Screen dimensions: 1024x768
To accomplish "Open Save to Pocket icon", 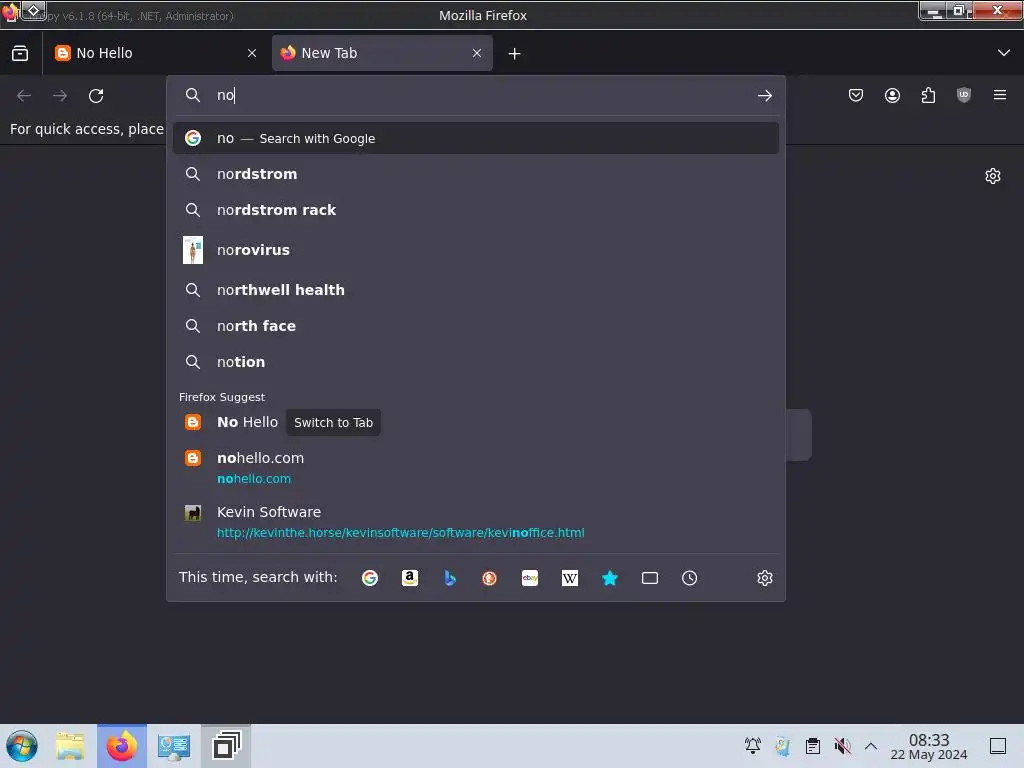I will (x=856, y=96).
